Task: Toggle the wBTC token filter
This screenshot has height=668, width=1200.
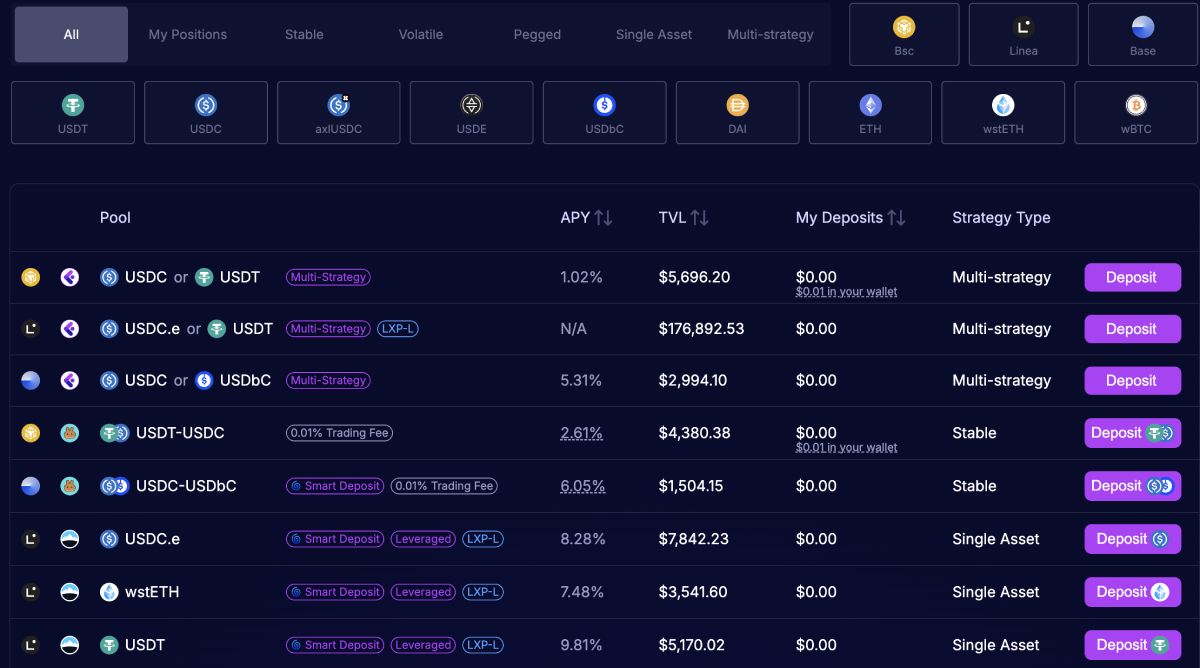Action: (x=1136, y=113)
